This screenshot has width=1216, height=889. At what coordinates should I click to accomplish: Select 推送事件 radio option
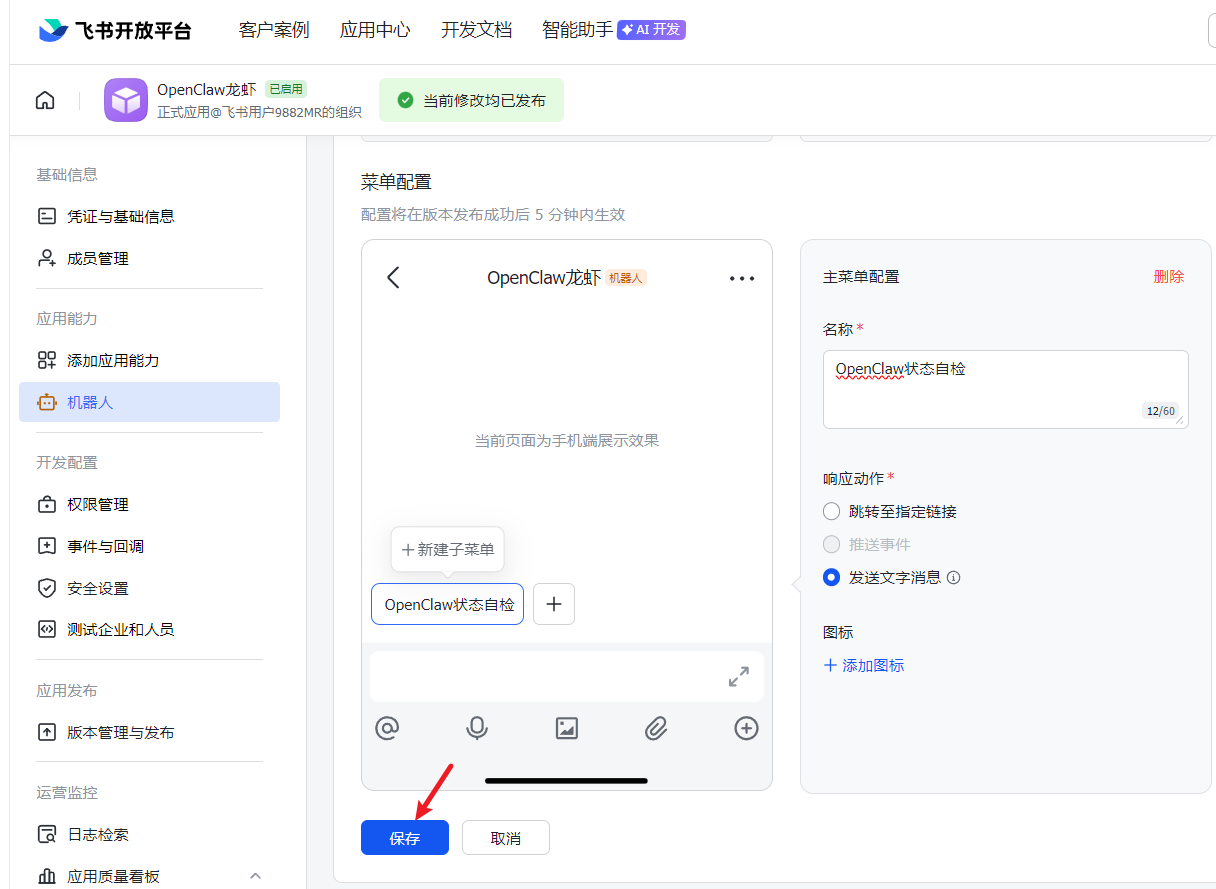pos(831,544)
